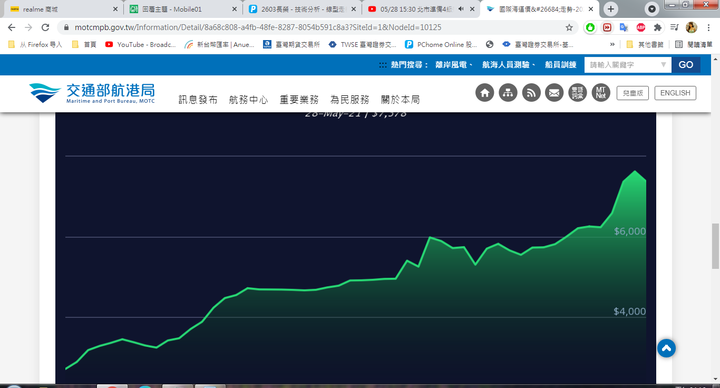Open the 首頁 bookmarks folder
Viewport: 720px width, 388px height.
tap(84, 45)
